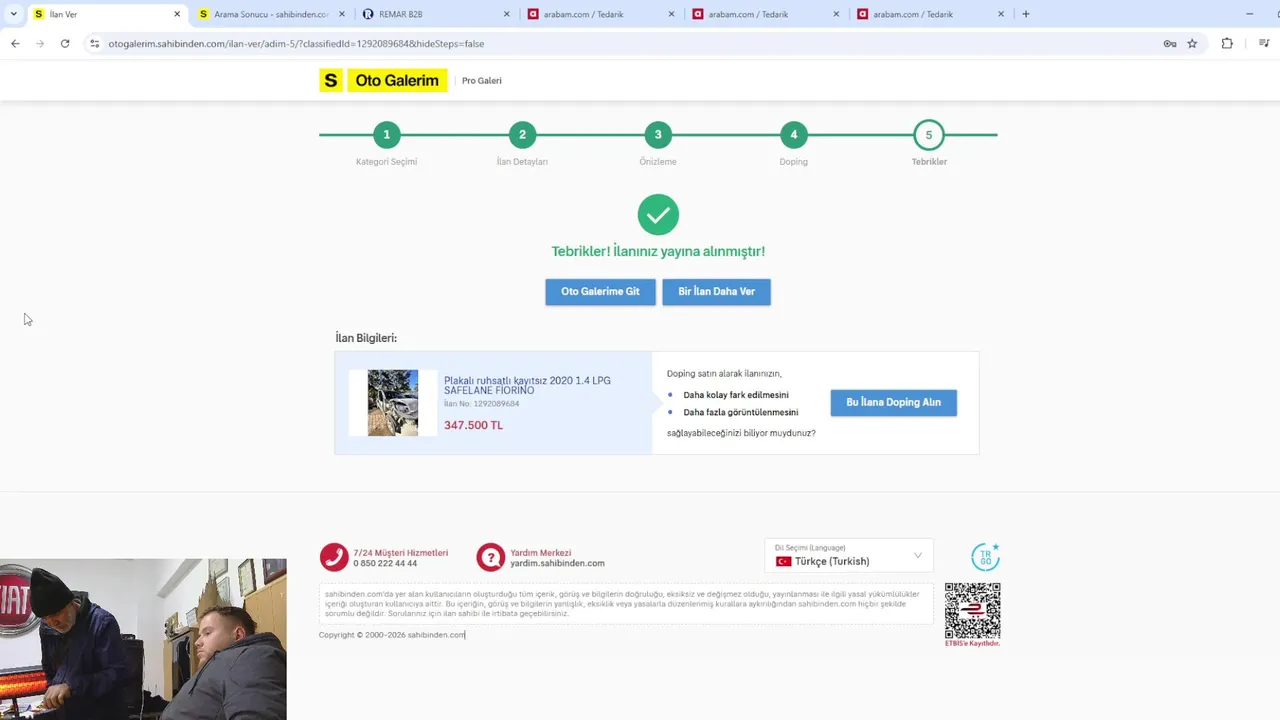Close the İlan Ver tab
This screenshot has height=720, width=1280.
click(x=177, y=14)
